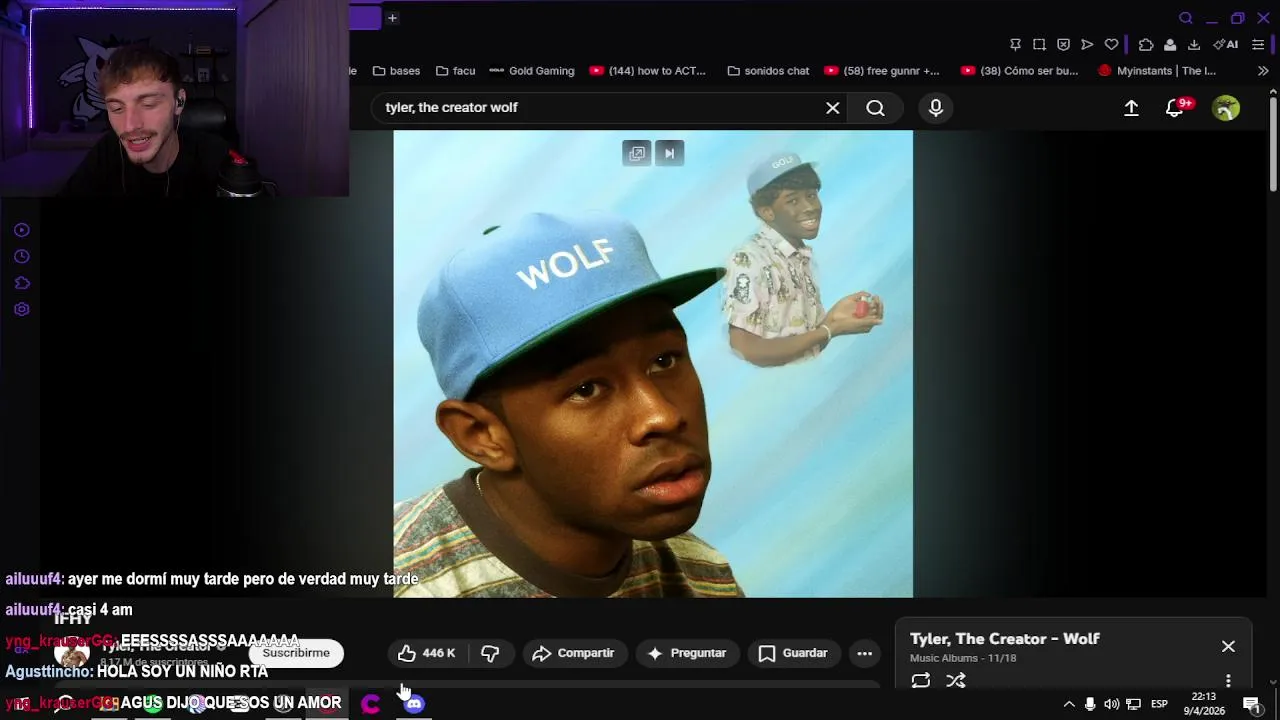
Task: Click the Wolf album cover video
Action: (653, 364)
